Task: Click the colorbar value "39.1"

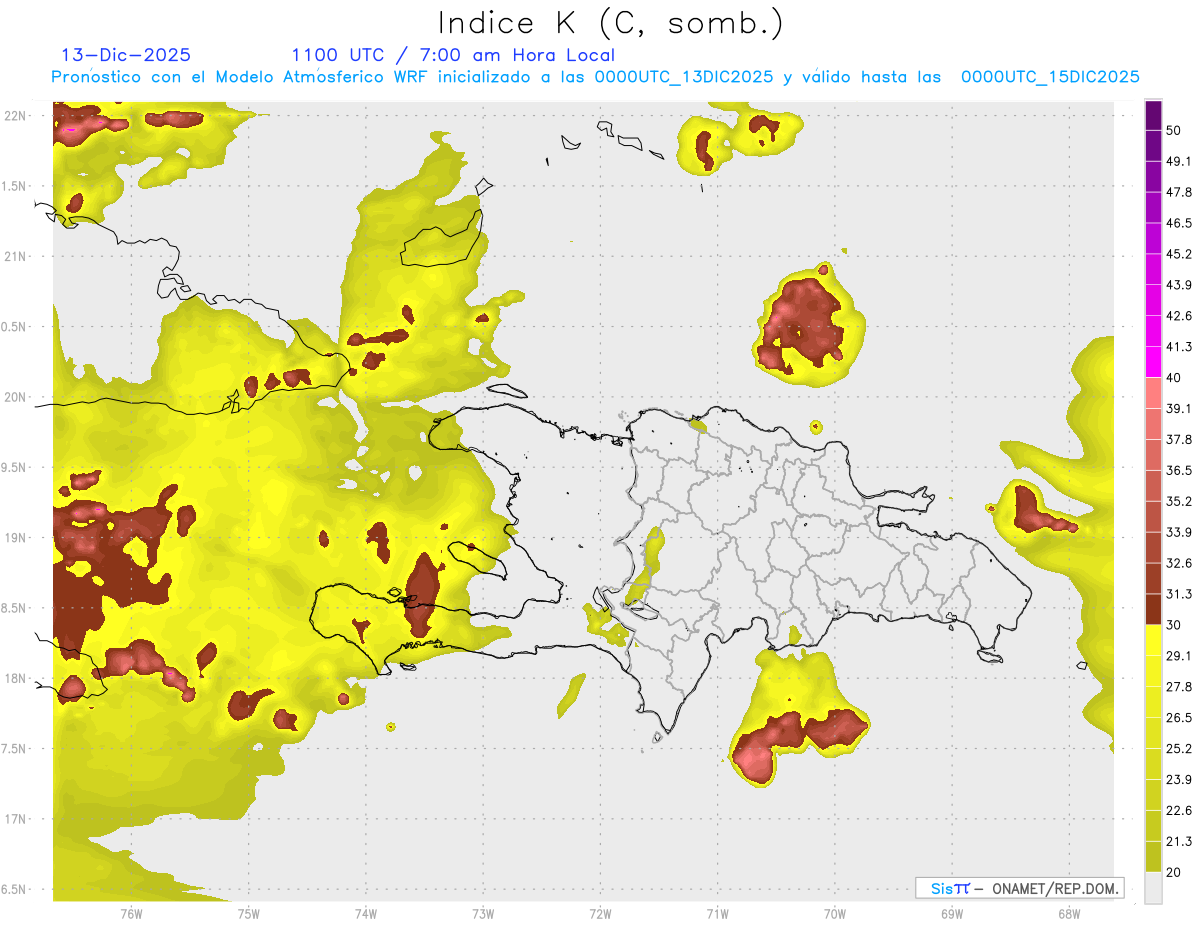Action: click(1179, 408)
